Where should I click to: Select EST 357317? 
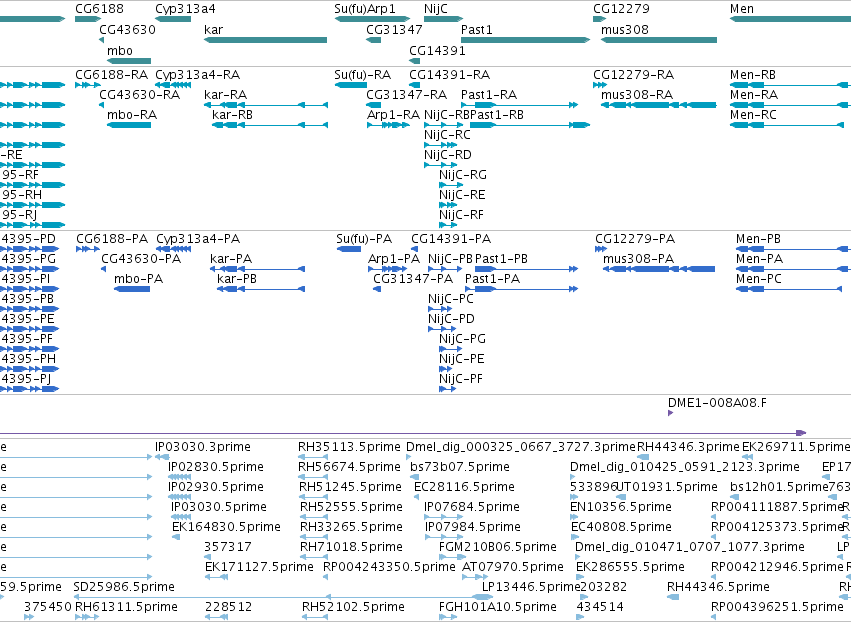click(x=228, y=547)
